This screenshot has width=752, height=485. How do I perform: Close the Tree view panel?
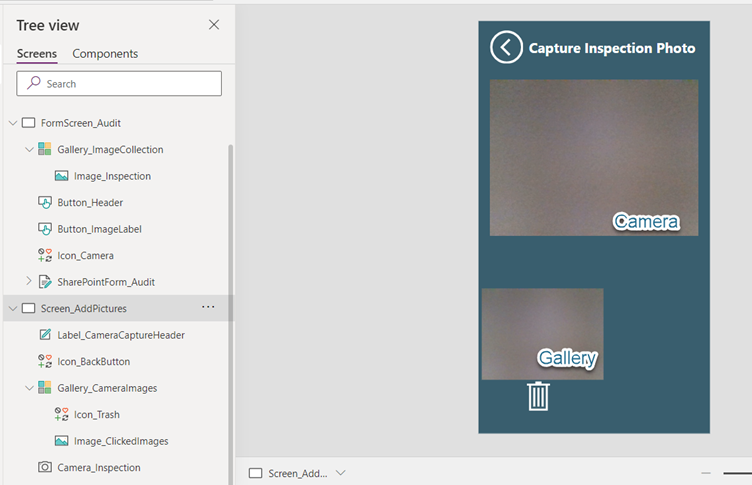coord(214,25)
